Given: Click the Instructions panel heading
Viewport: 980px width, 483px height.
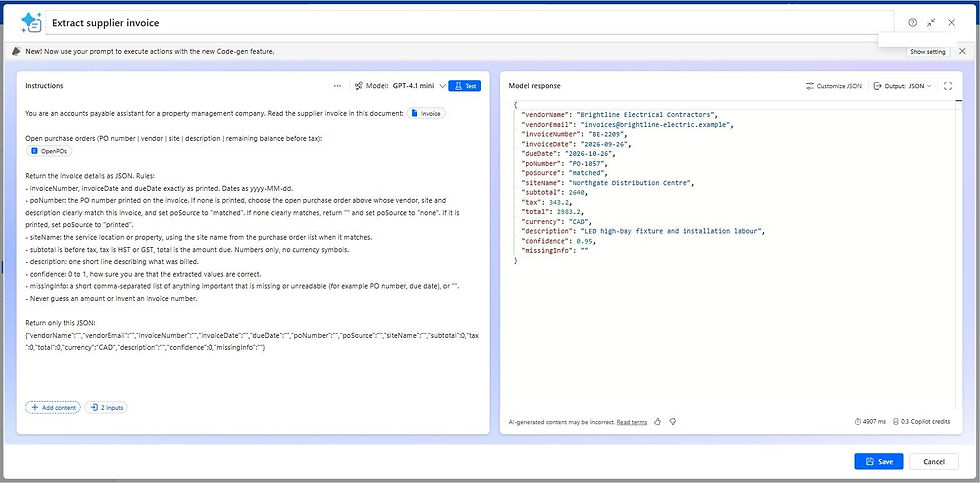Looking at the screenshot, I should (44, 86).
